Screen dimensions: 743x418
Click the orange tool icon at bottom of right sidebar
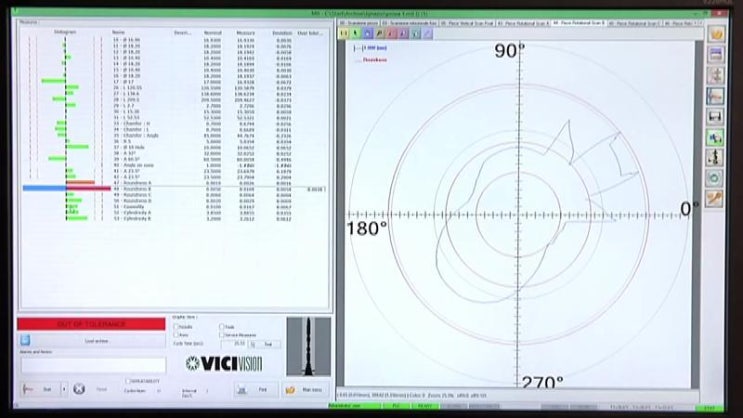click(716, 199)
